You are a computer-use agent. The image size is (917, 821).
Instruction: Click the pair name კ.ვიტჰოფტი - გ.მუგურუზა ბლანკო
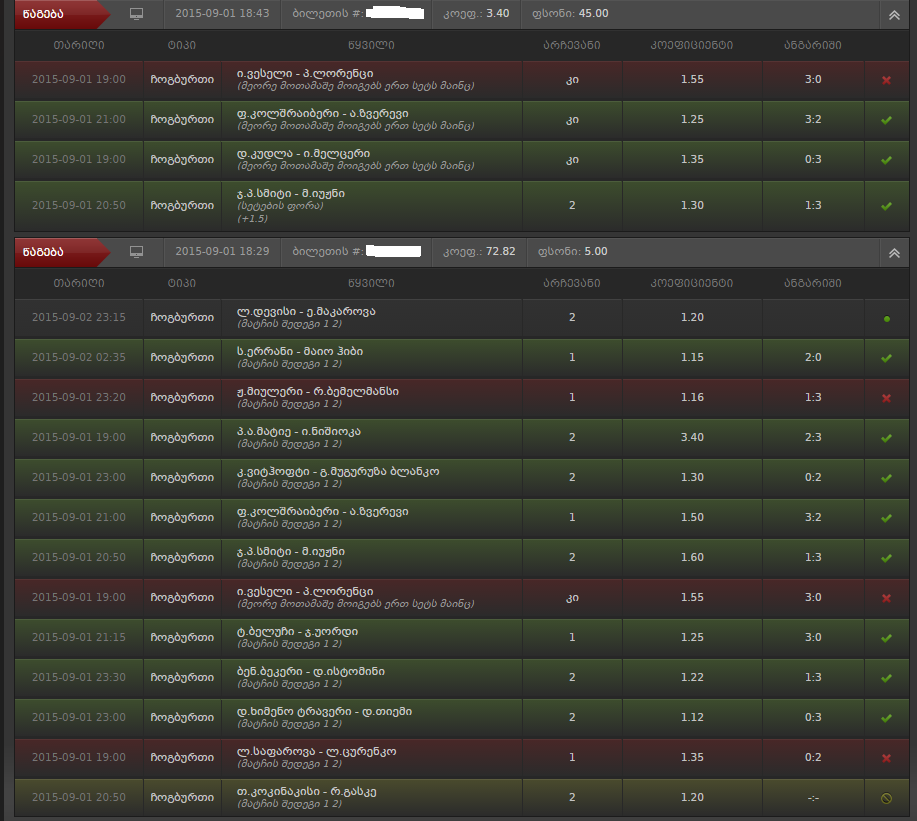(x=338, y=471)
